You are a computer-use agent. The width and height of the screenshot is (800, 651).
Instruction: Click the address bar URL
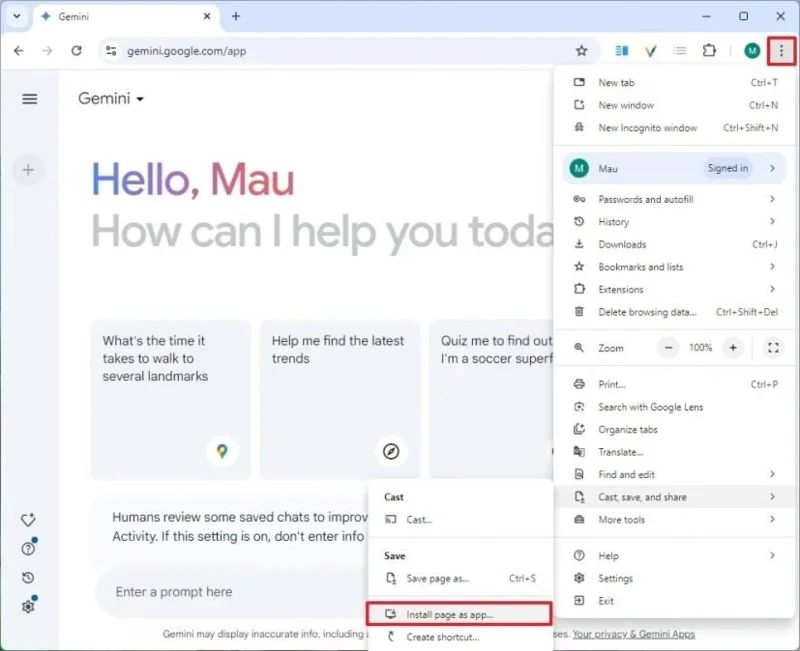(x=186, y=51)
